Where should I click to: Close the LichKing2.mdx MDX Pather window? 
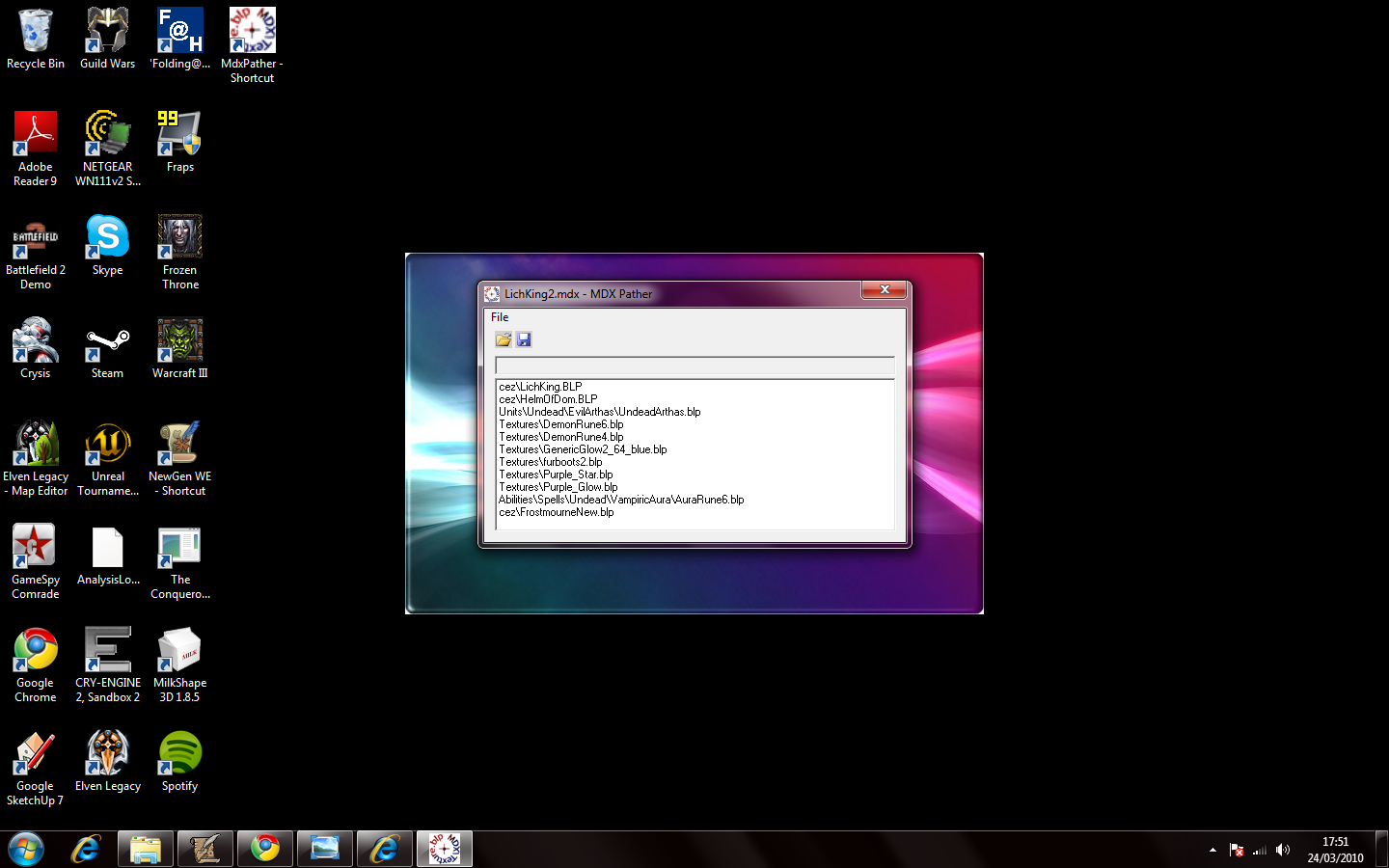tap(885, 289)
